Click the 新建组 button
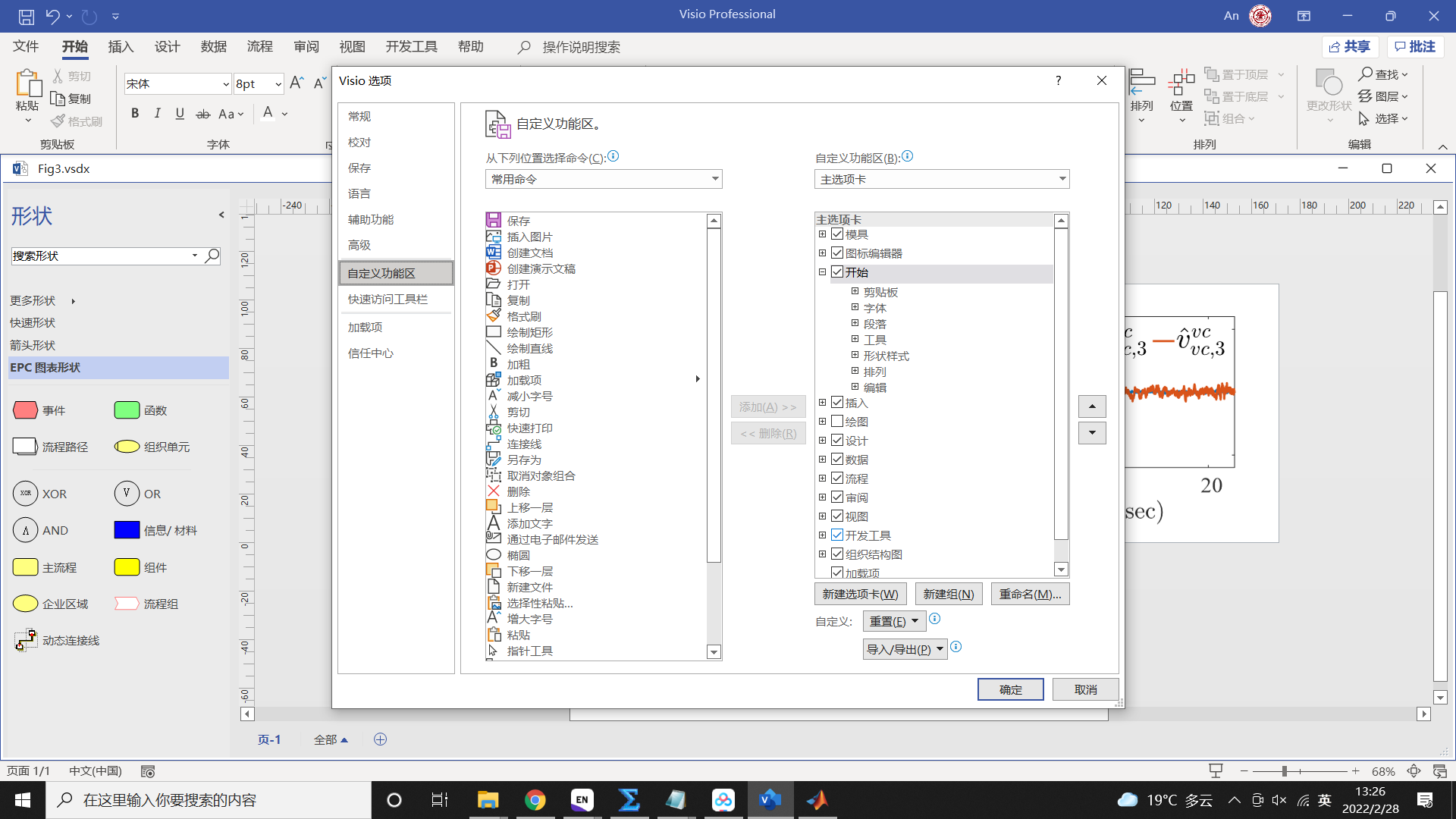 [949, 594]
